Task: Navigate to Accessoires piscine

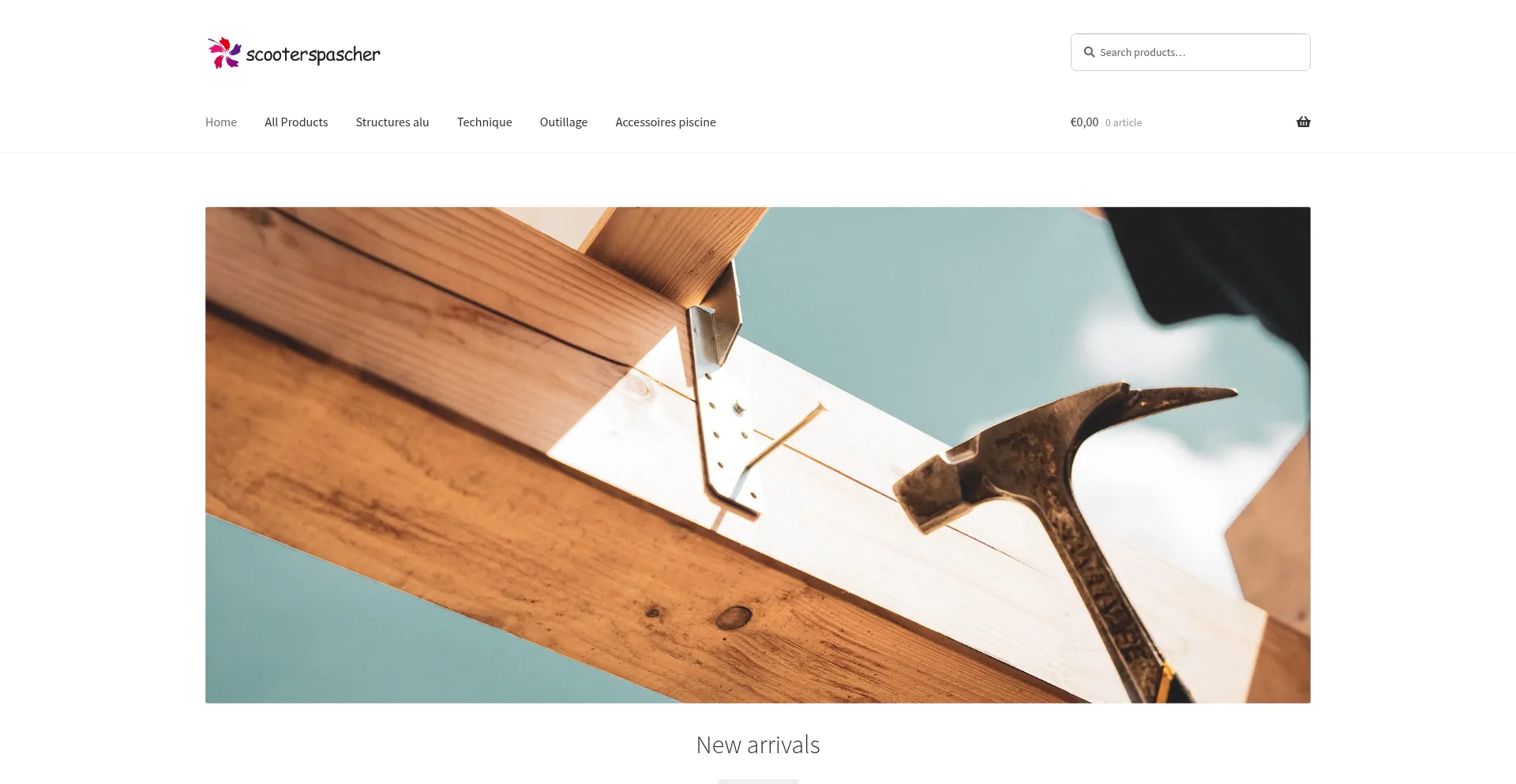Action: pyautogui.click(x=666, y=122)
